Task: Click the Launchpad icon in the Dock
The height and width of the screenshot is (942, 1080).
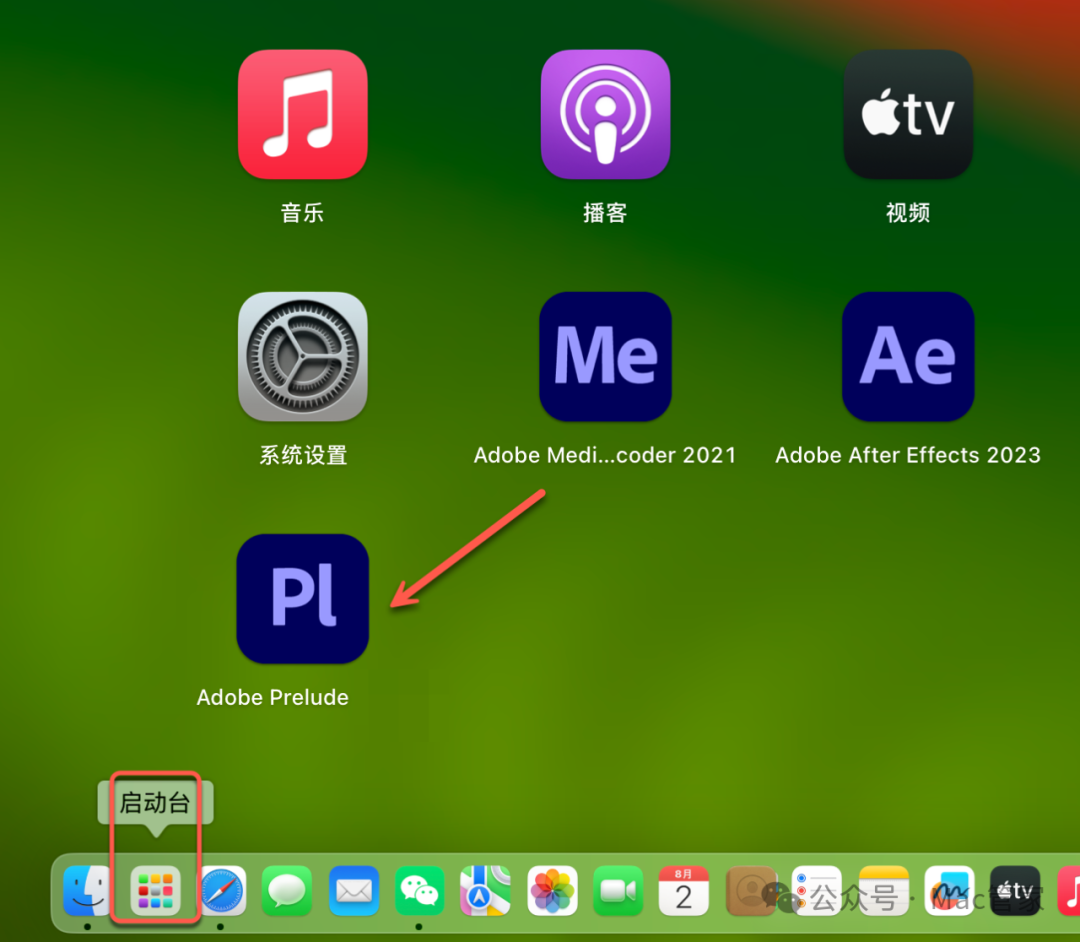Action: point(155,891)
